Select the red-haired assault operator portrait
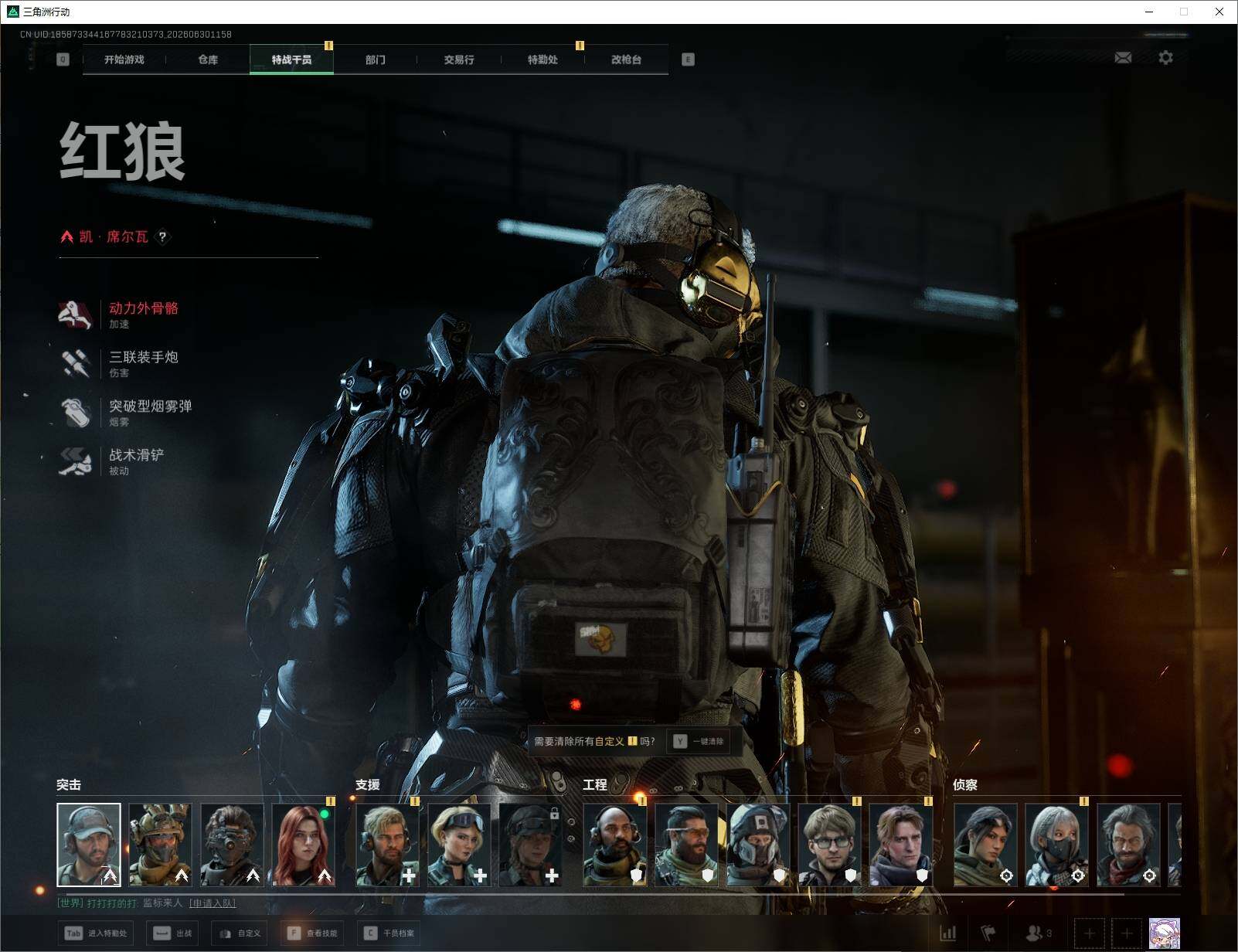The image size is (1238, 952). coord(304,845)
